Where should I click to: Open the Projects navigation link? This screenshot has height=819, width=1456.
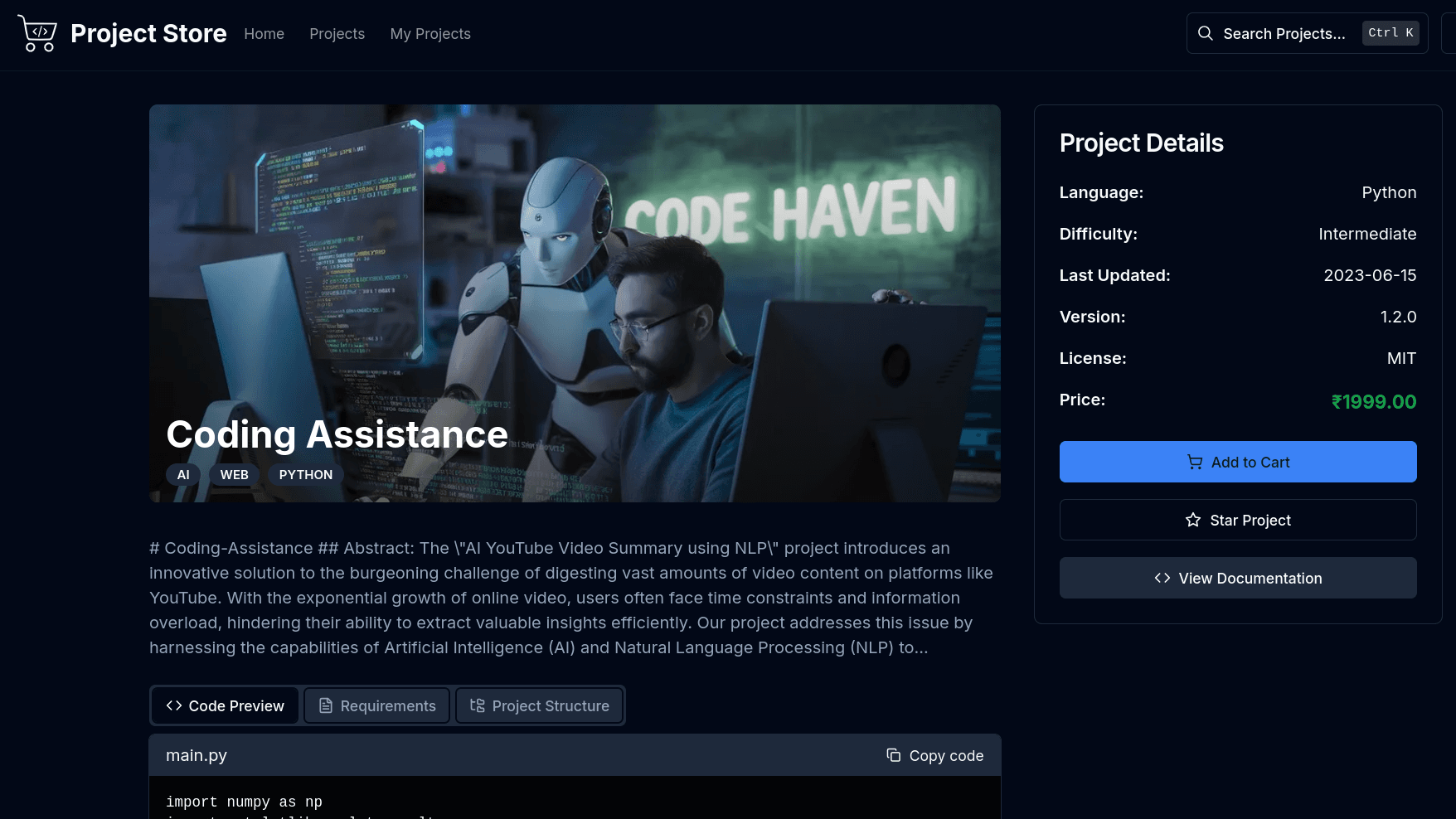(x=337, y=34)
